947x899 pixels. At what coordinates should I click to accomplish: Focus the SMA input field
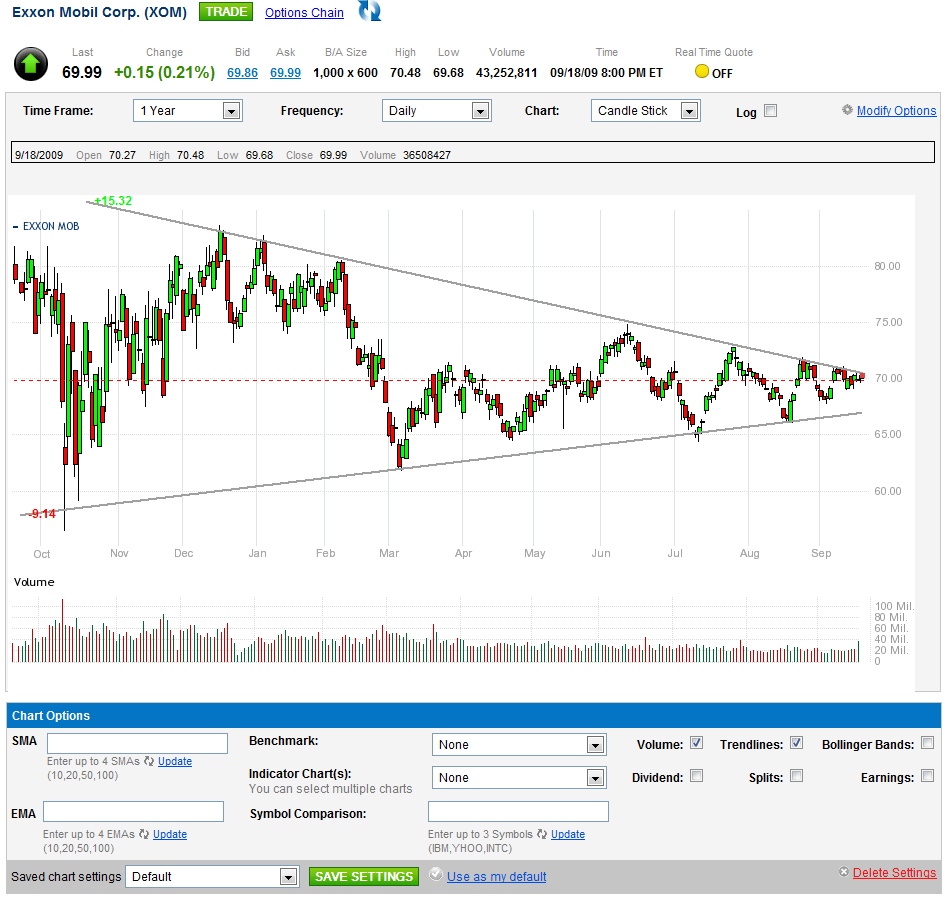point(138,743)
